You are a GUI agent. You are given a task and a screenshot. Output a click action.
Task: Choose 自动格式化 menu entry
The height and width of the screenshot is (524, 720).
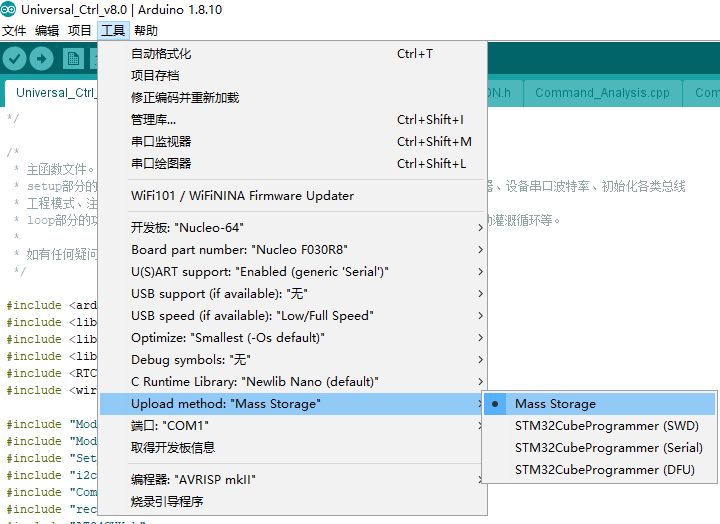click(292, 54)
